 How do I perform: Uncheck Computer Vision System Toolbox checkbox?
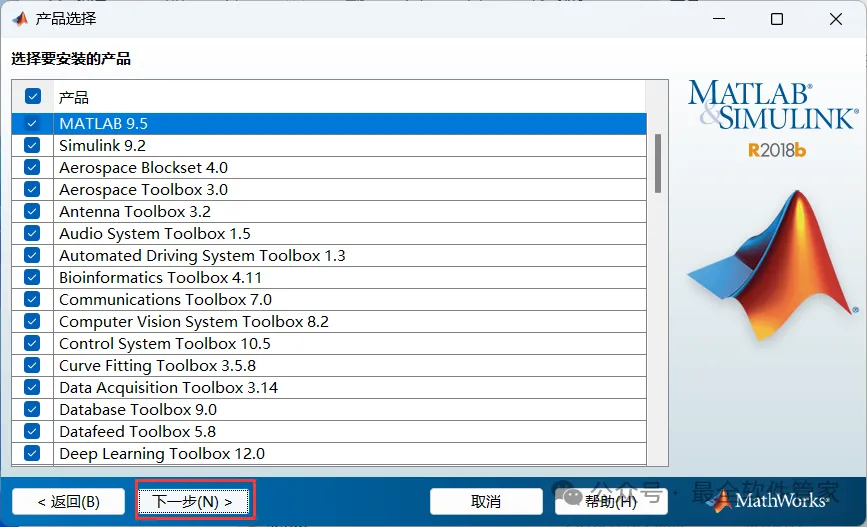(32, 321)
